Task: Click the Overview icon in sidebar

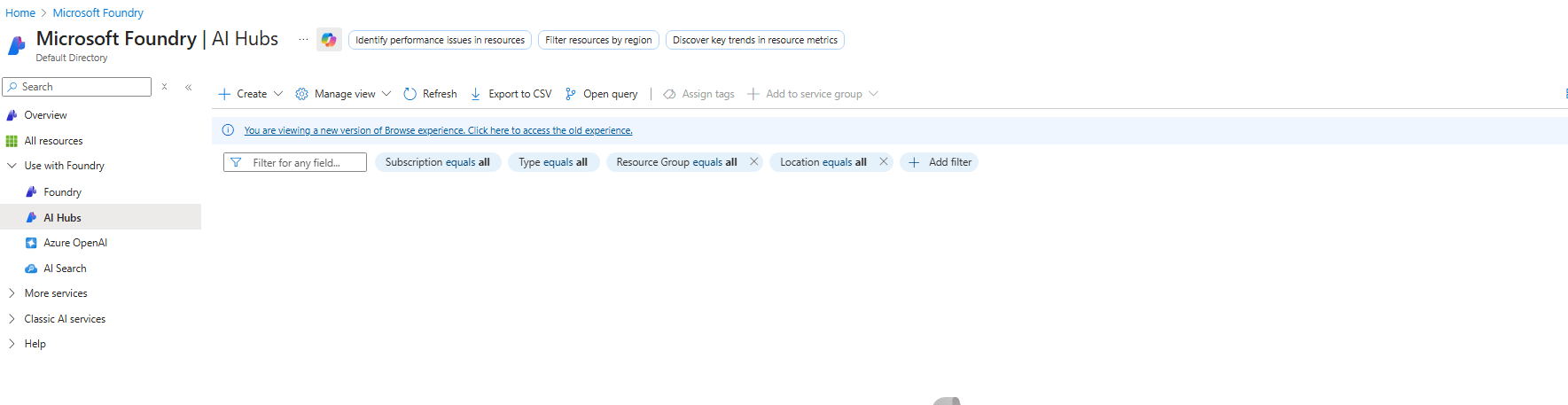Action: tap(12, 115)
